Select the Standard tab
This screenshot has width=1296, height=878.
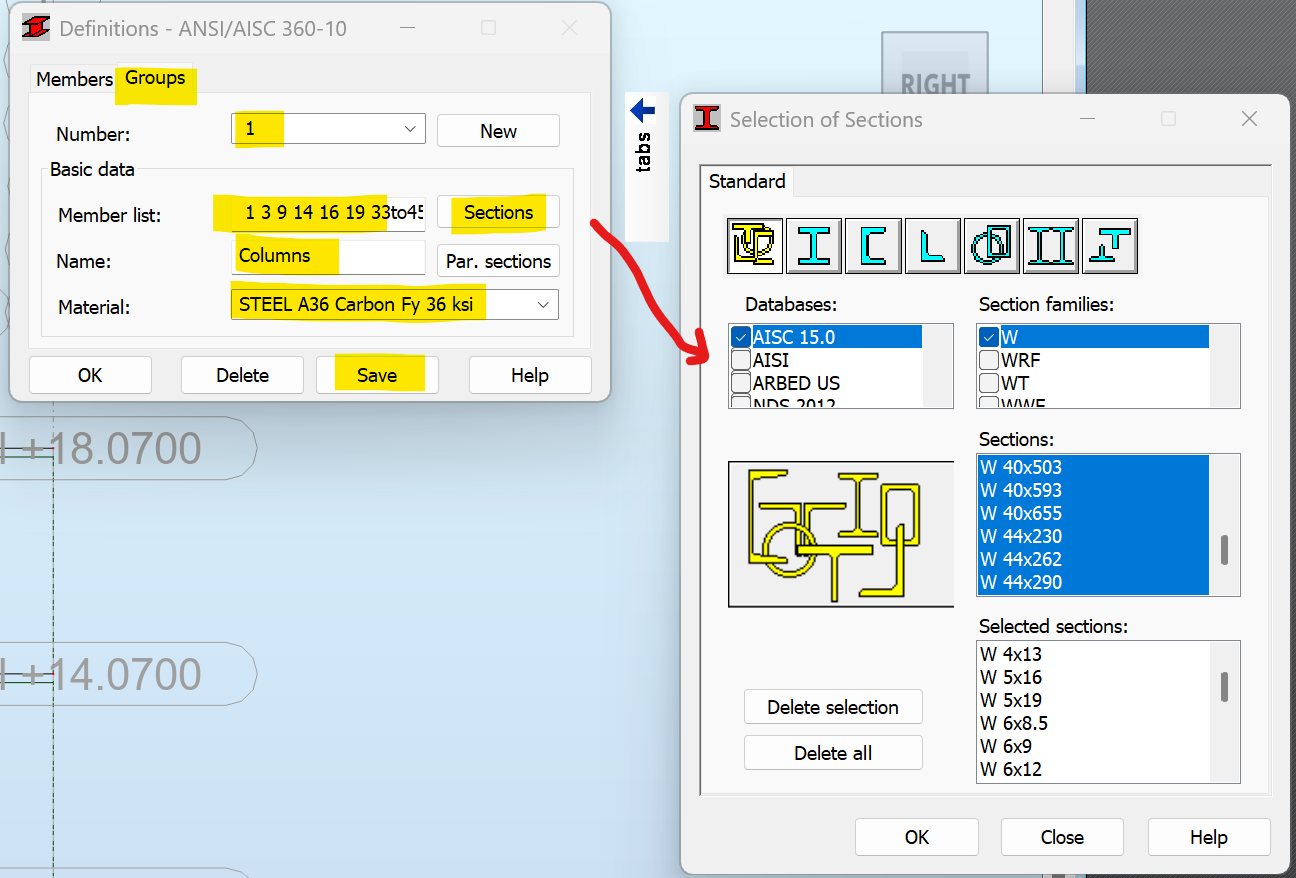coord(747,181)
